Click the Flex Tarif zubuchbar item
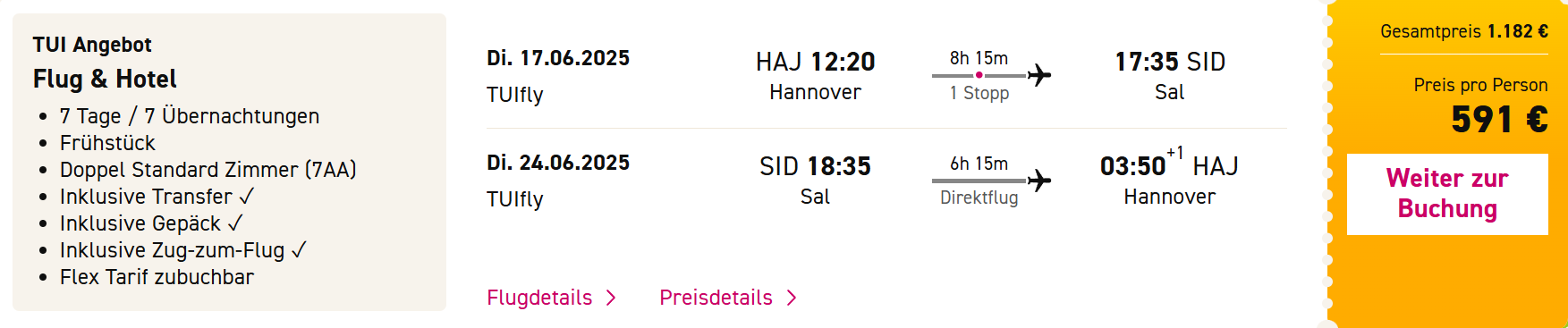Viewport: 1568px width, 328px height. pos(157,277)
